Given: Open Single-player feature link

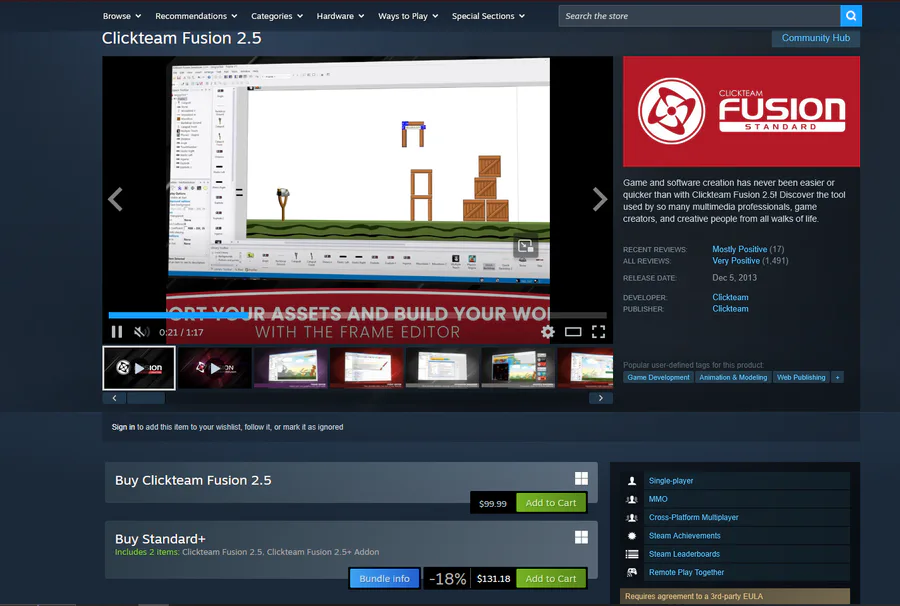Looking at the screenshot, I should click(x=670, y=481).
